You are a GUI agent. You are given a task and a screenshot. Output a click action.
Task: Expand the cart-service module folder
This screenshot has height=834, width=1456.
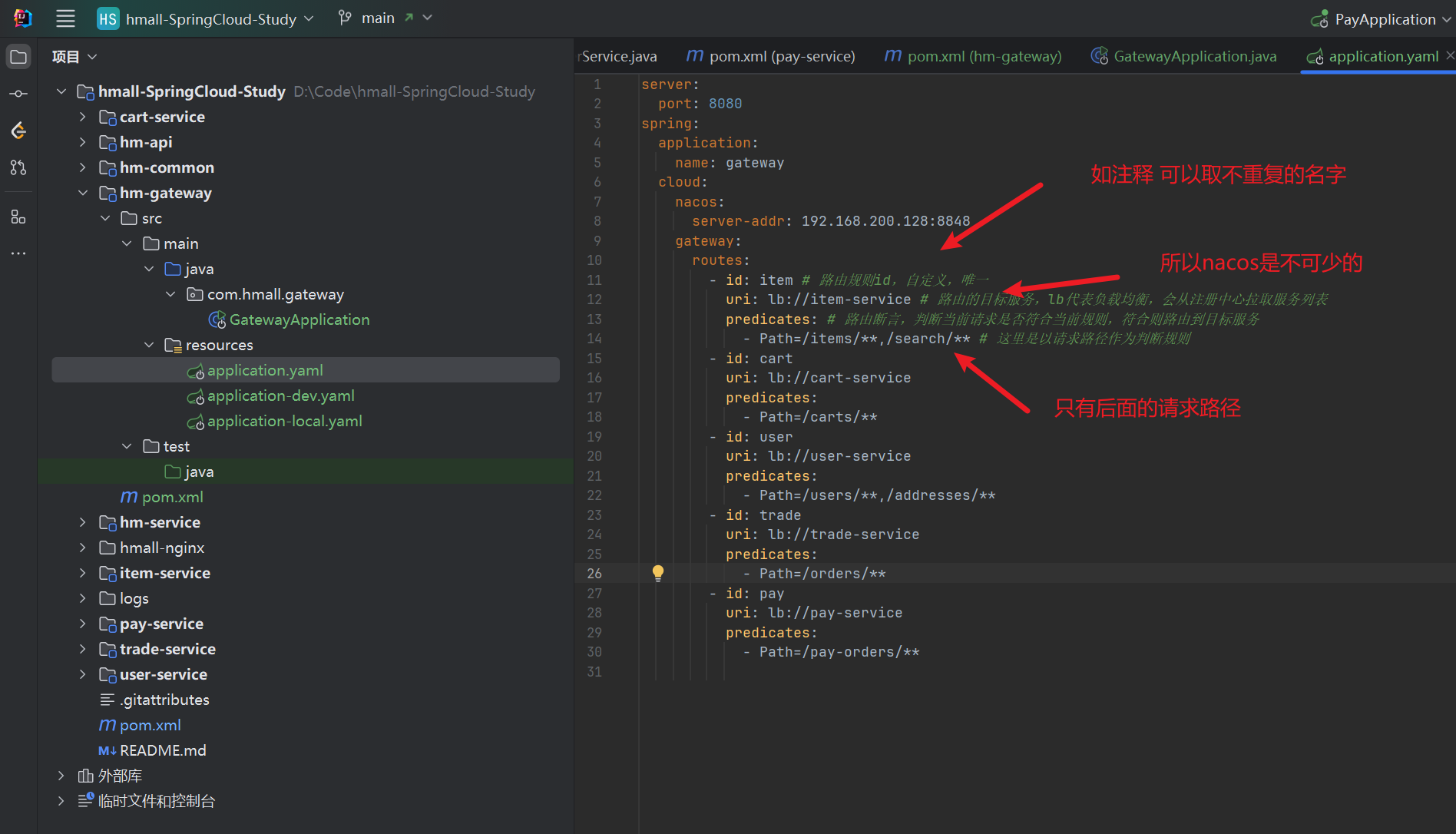point(83,117)
